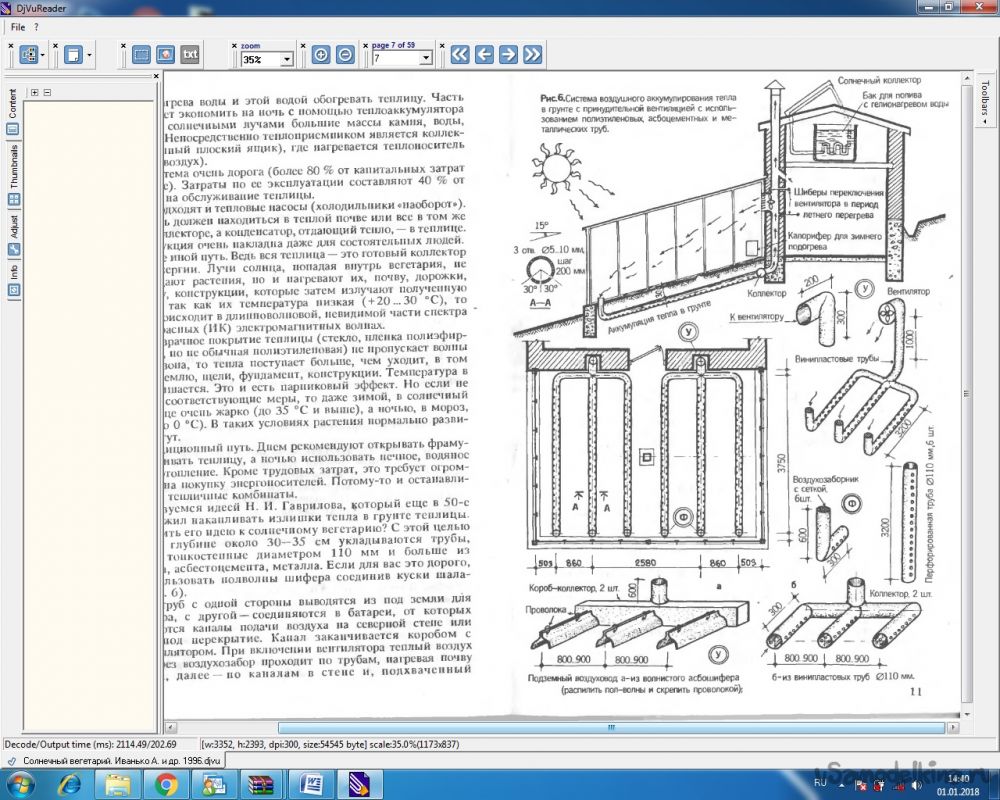Open the File menu
Viewport: 1000px width, 800px height.
(18, 27)
